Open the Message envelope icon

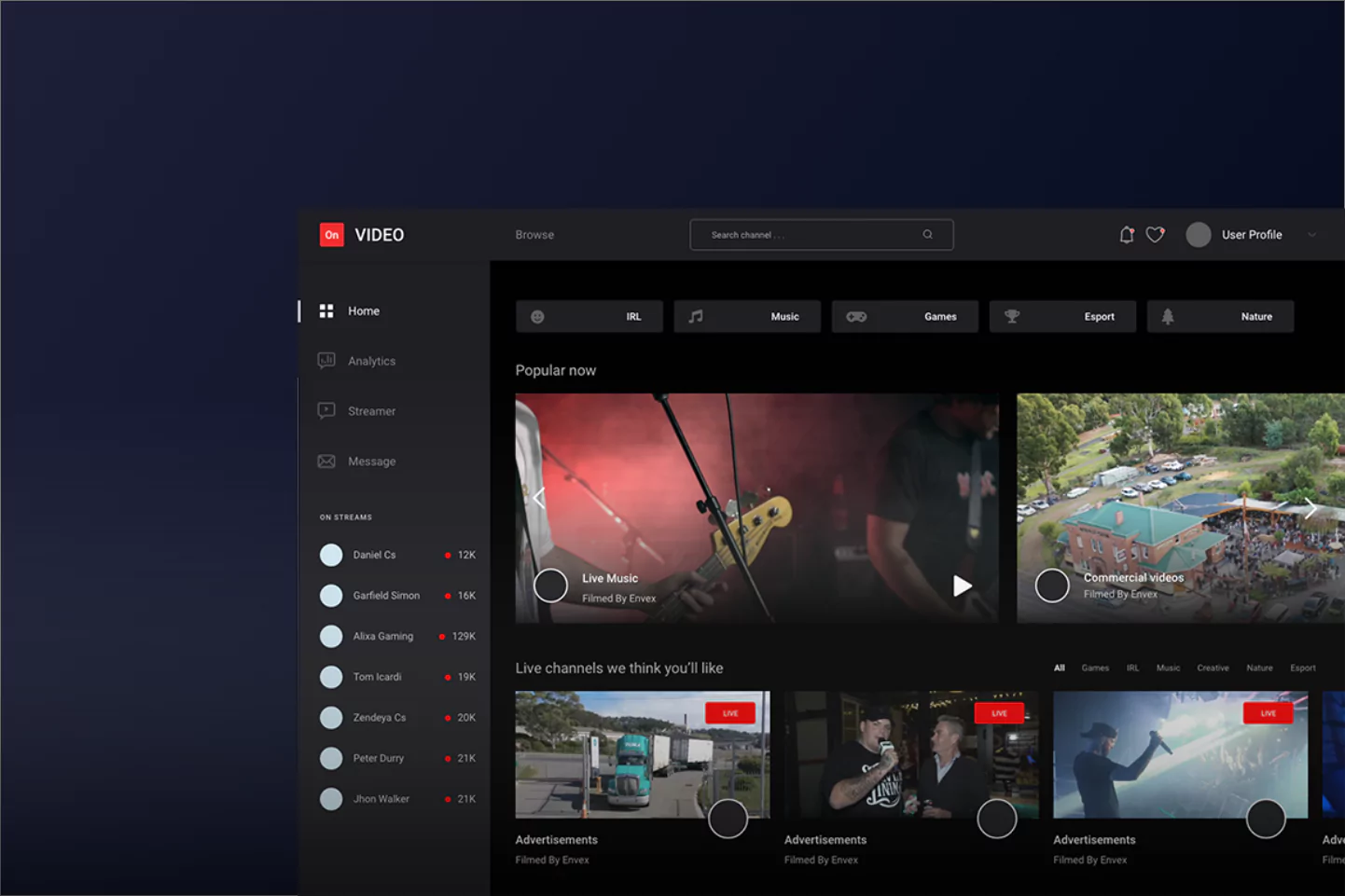pyautogui.click(x=326, y=461)
